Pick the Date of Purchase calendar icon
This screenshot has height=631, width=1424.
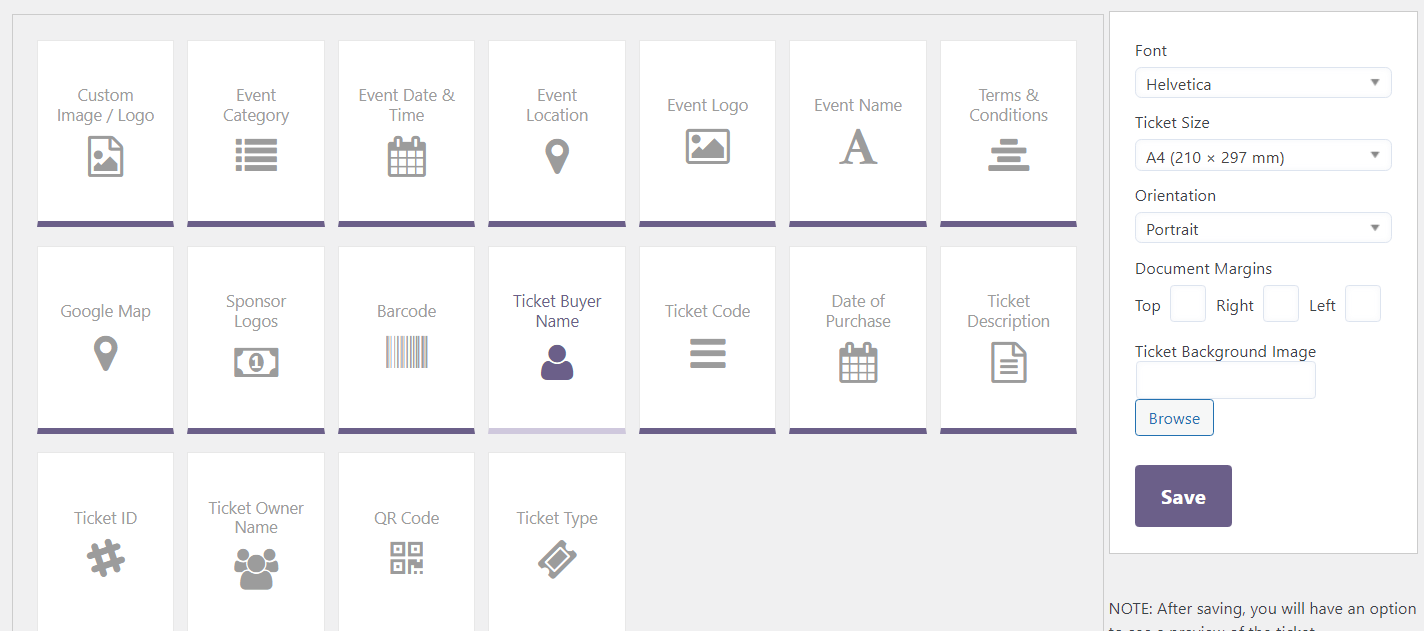click(858, 362)
